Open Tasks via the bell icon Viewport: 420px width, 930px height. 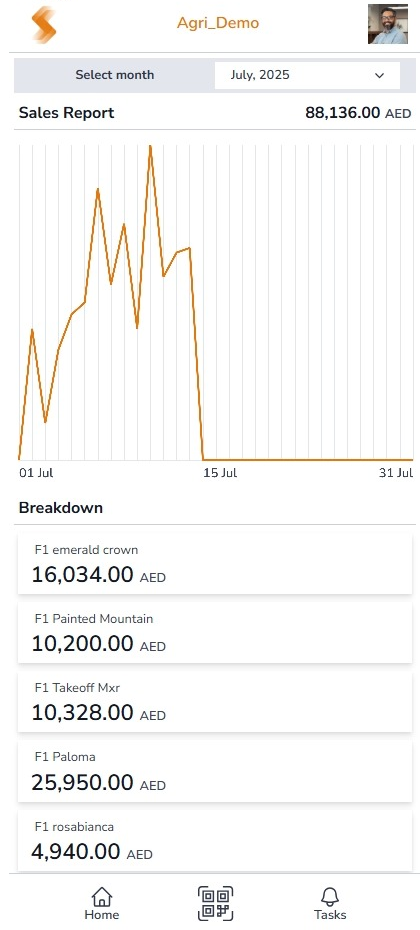[330, 903]
